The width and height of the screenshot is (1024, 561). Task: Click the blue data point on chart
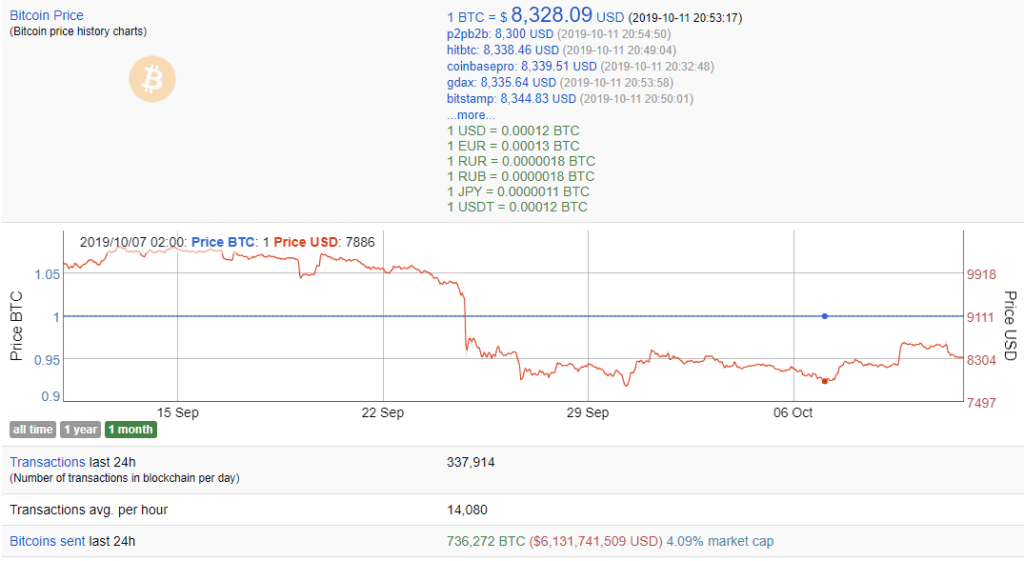coord(824,316)
